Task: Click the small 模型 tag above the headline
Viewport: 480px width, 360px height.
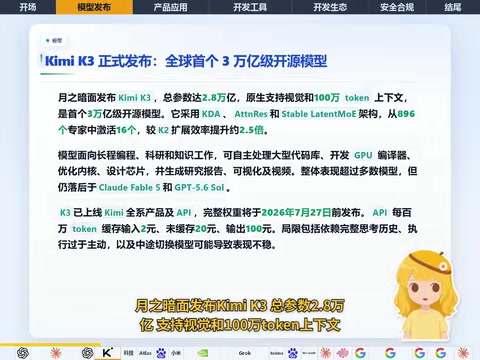Action: [x=54, y=41]
